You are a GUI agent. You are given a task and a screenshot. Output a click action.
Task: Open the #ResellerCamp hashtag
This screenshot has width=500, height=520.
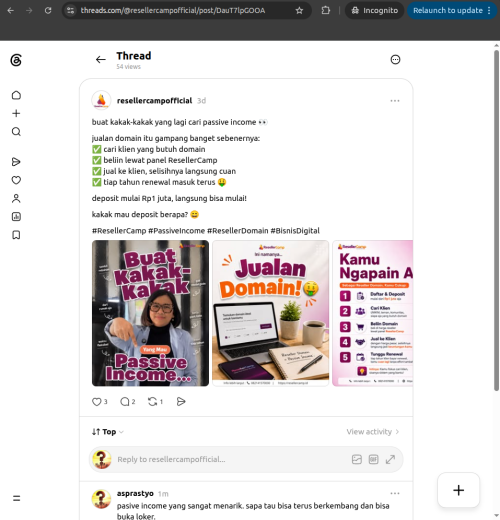pos(119,231)
